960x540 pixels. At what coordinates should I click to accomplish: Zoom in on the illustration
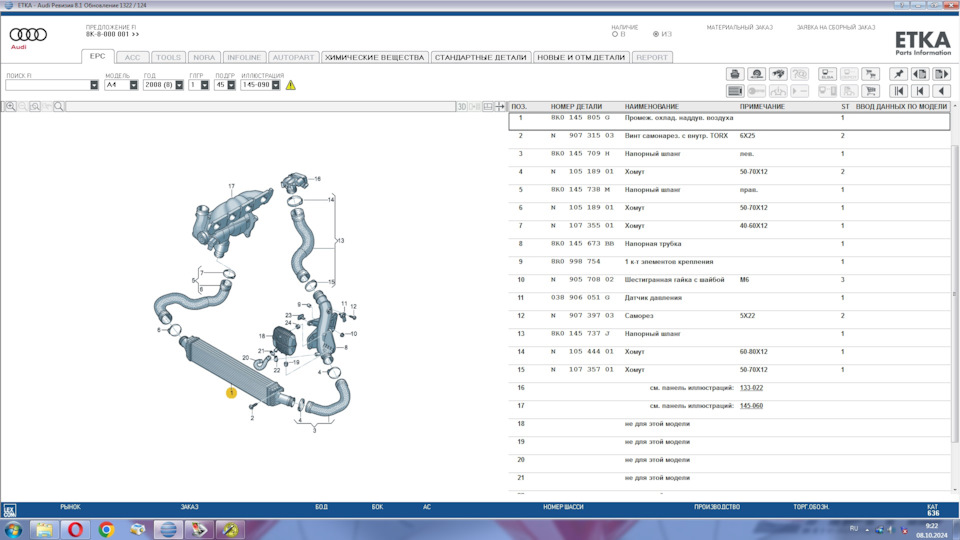[10, 107]
